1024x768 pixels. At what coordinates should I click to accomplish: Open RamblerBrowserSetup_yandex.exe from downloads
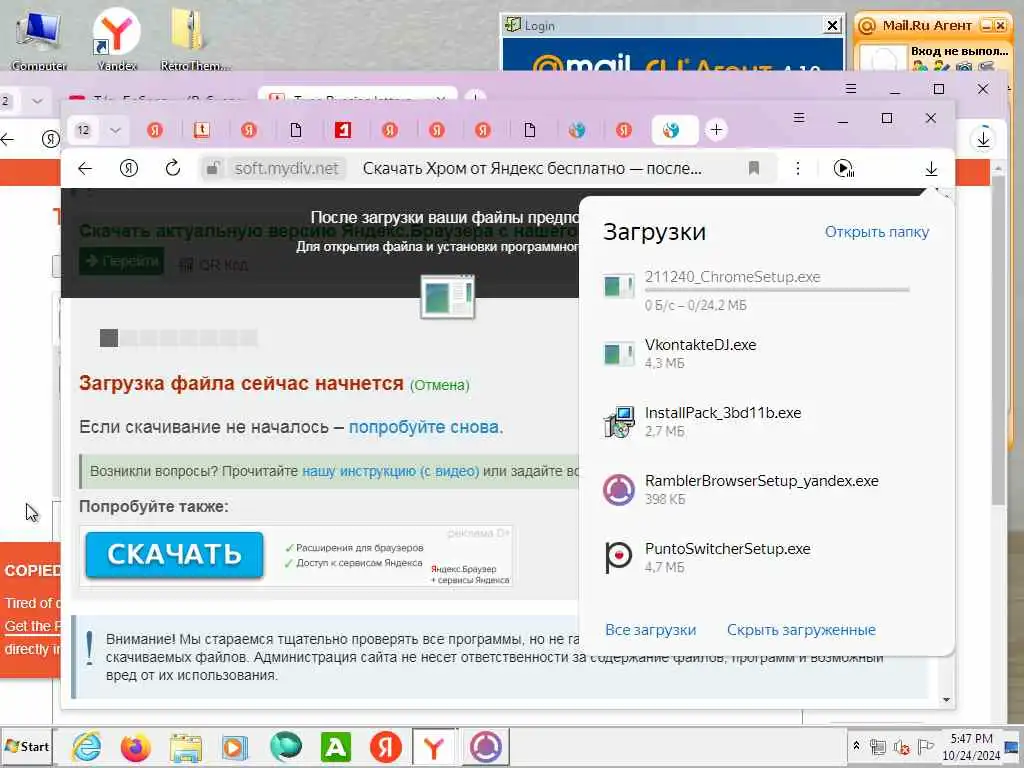[765, 489]
